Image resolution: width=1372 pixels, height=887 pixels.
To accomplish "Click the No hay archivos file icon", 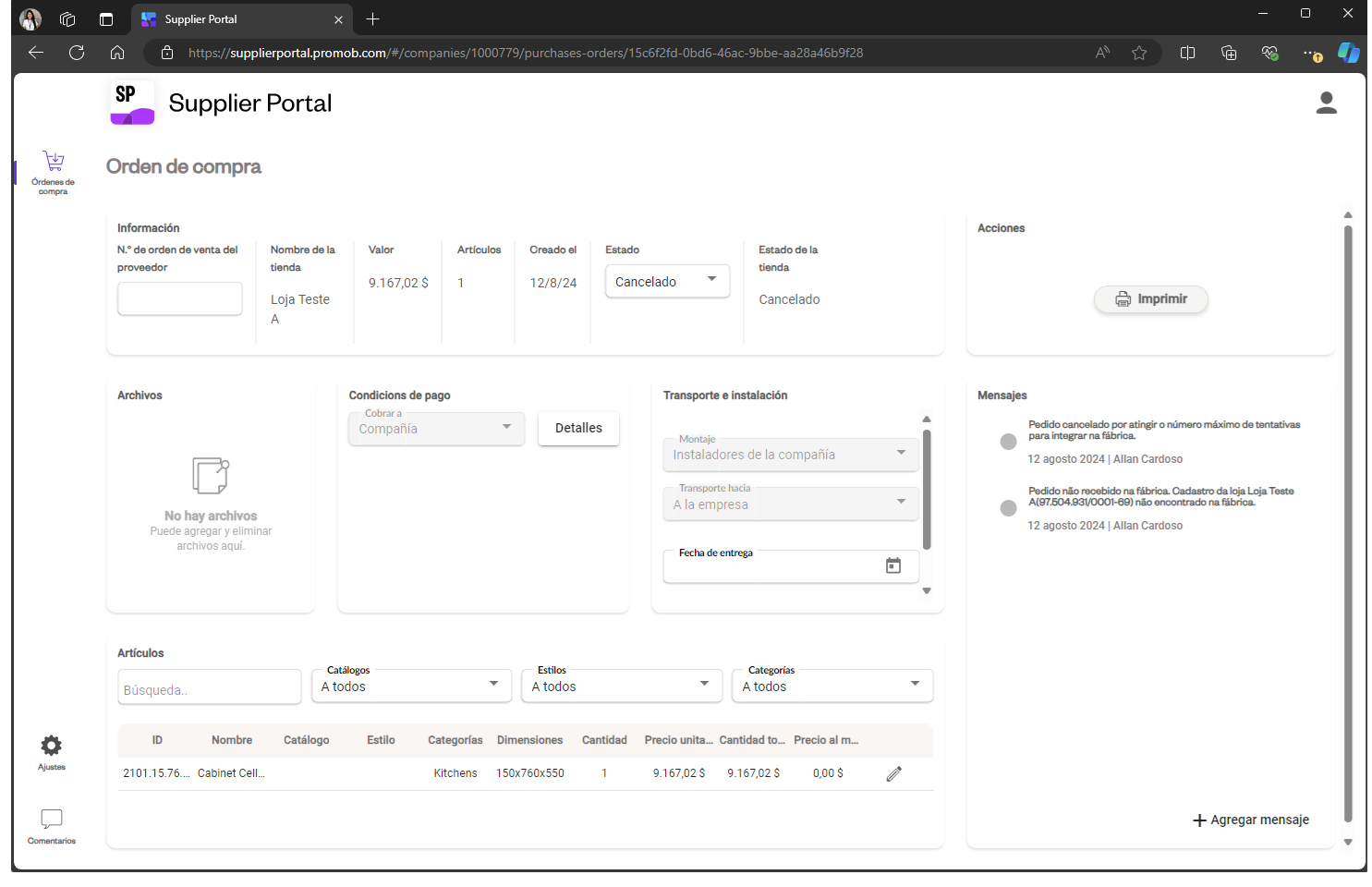I will pos(211,475).
